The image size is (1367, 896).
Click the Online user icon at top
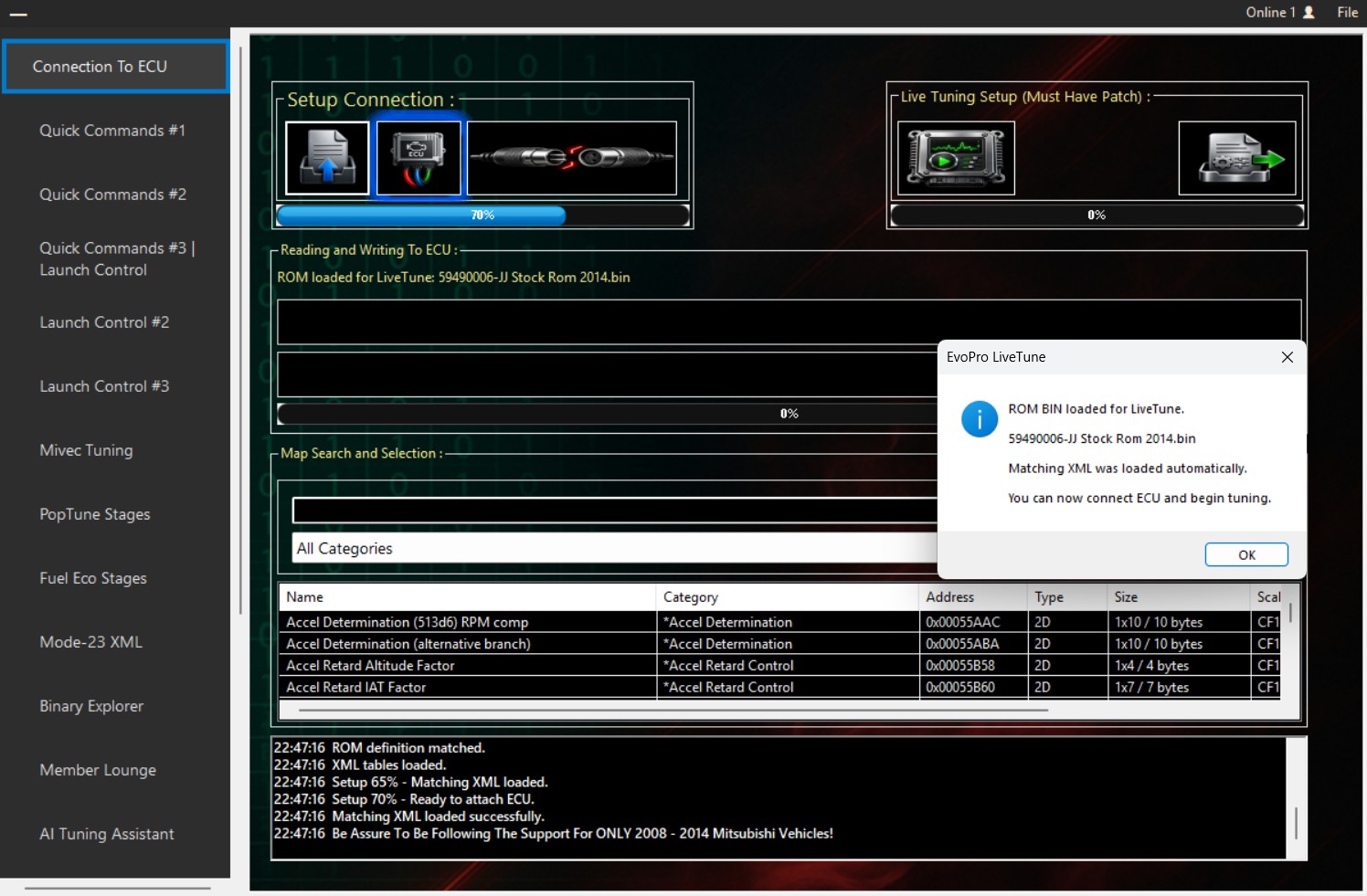pos(1309,12)
